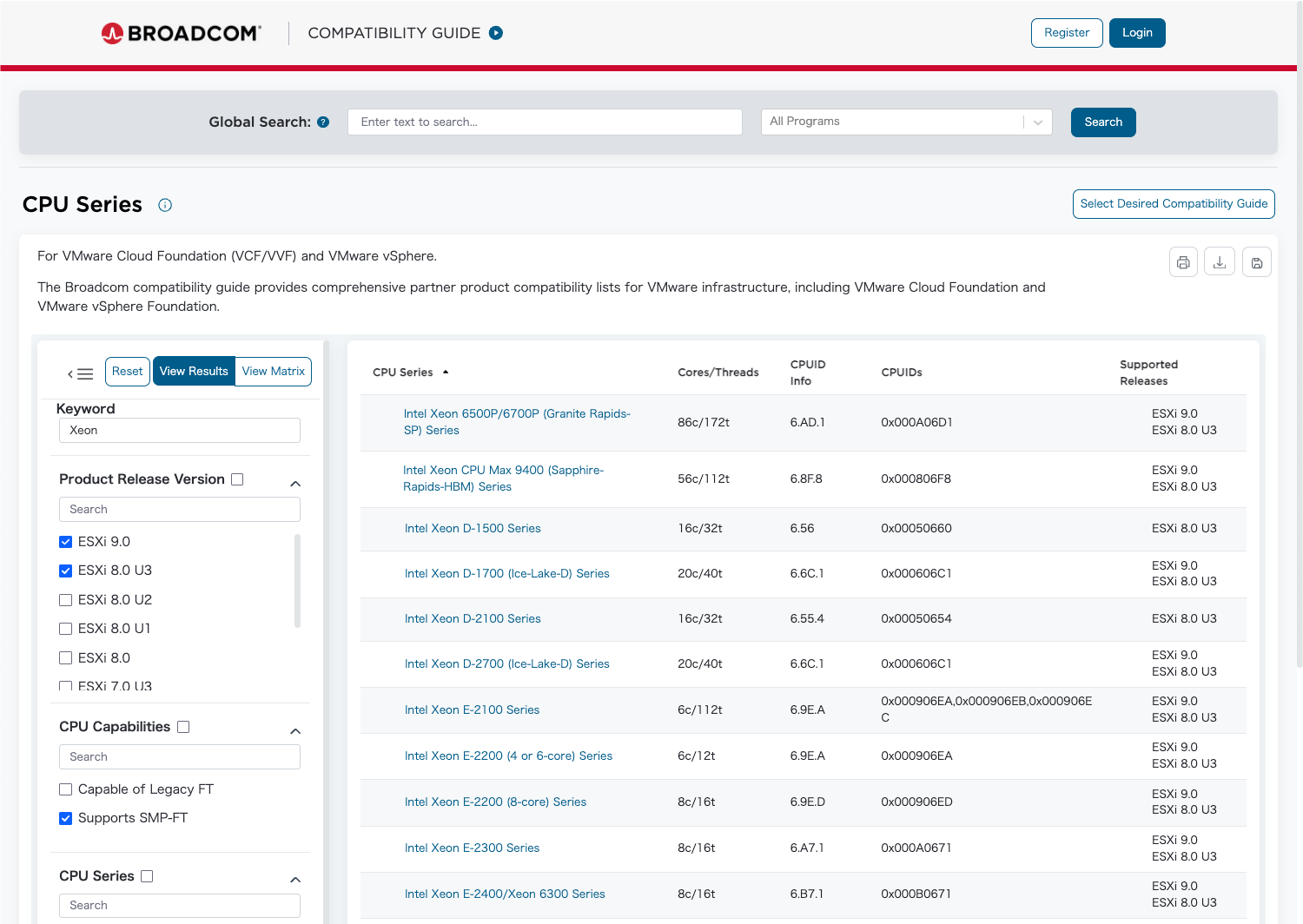This screenshot has height=924, width=1303.
Task: Collapse the Product Release Version section
Action: point(294,483)
